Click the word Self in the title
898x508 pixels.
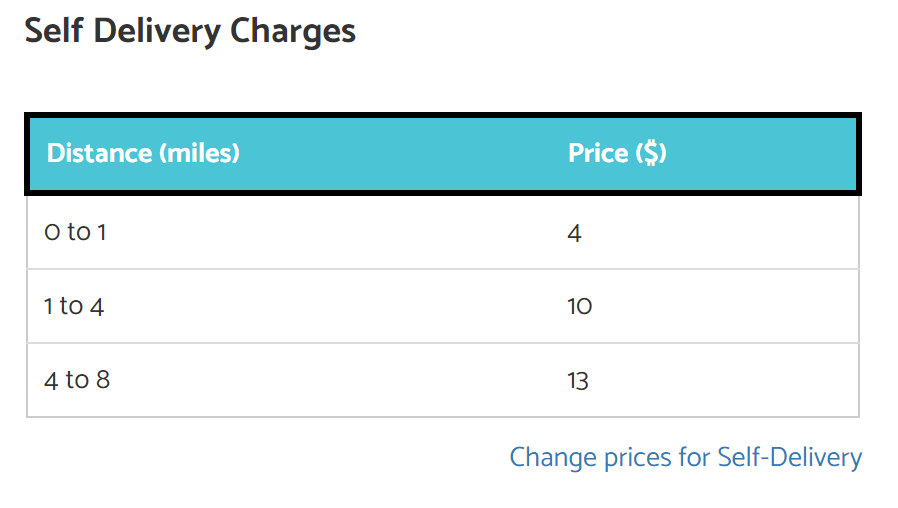(x=54, y=30)
